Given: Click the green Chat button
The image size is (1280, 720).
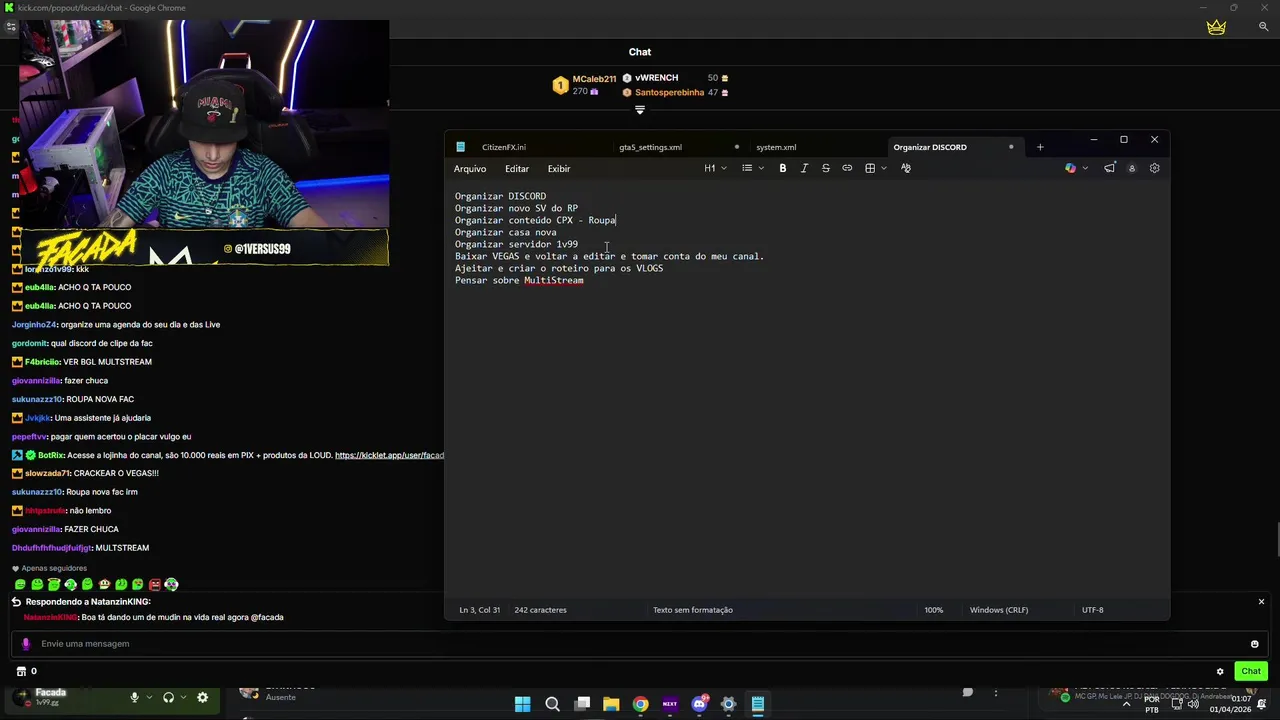Looking at the screenshot, I should [1251, 671].
